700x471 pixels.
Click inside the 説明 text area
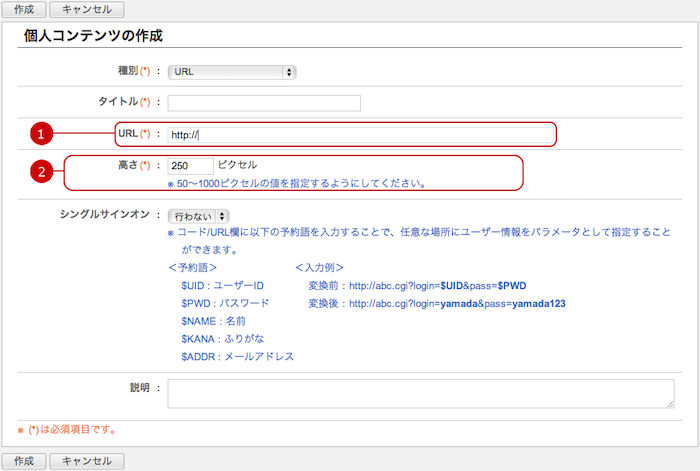[420, 392]
